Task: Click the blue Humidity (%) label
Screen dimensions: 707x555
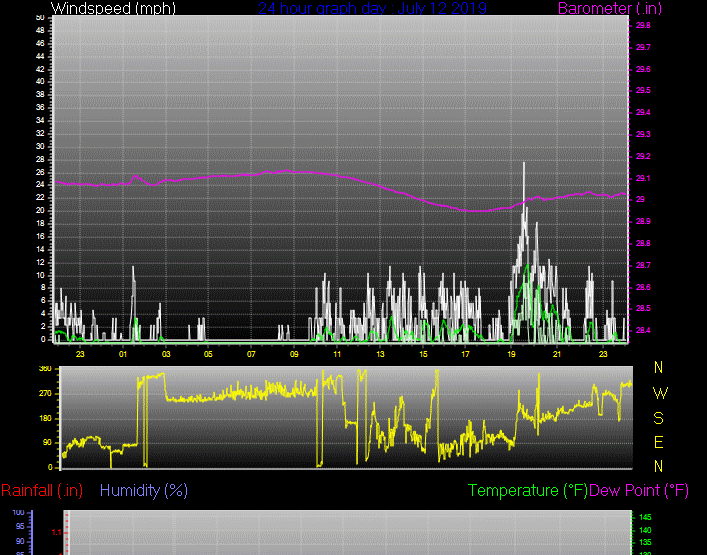Action: coord(144,490)
